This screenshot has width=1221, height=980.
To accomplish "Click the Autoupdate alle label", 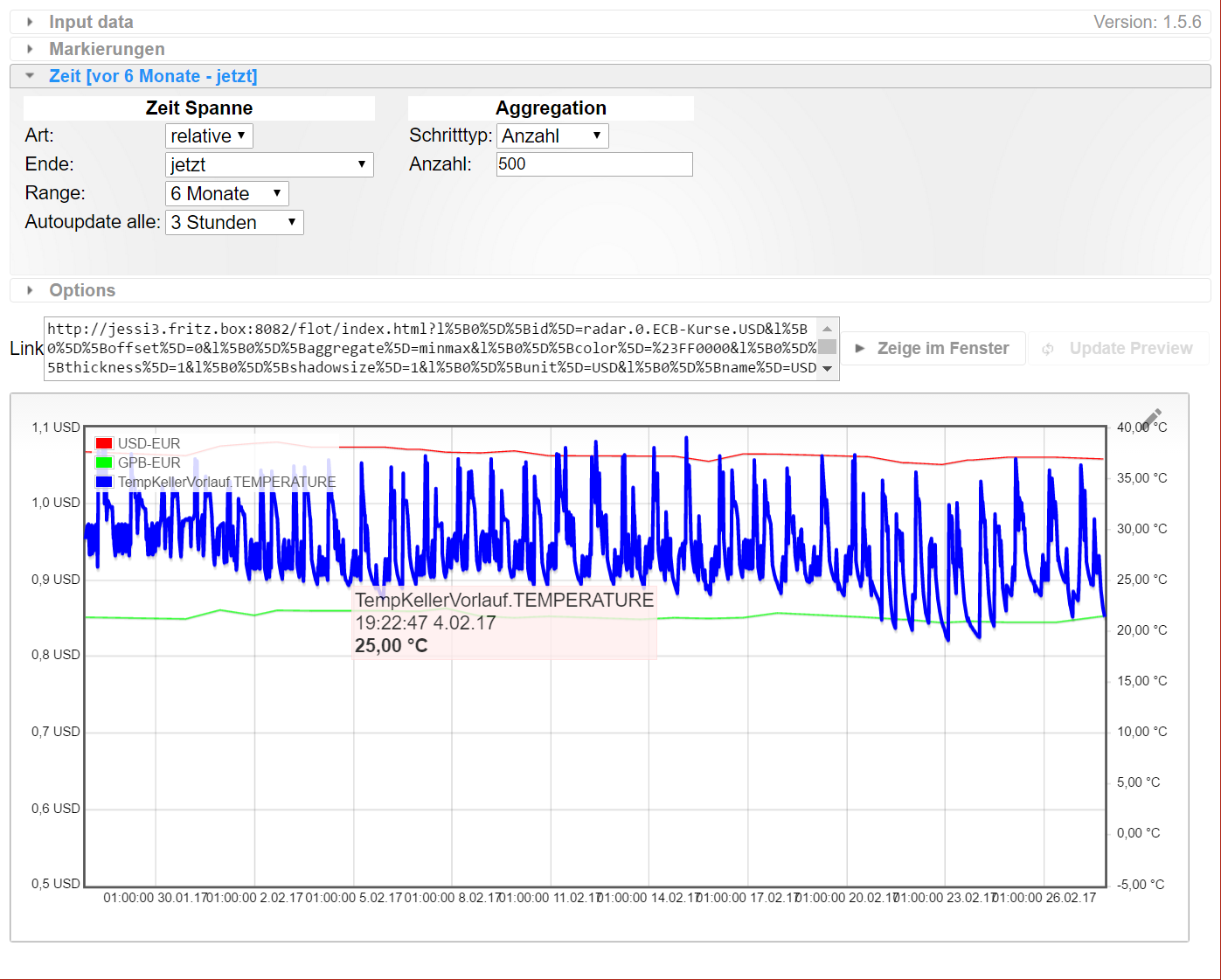I will tap(93, 222).
